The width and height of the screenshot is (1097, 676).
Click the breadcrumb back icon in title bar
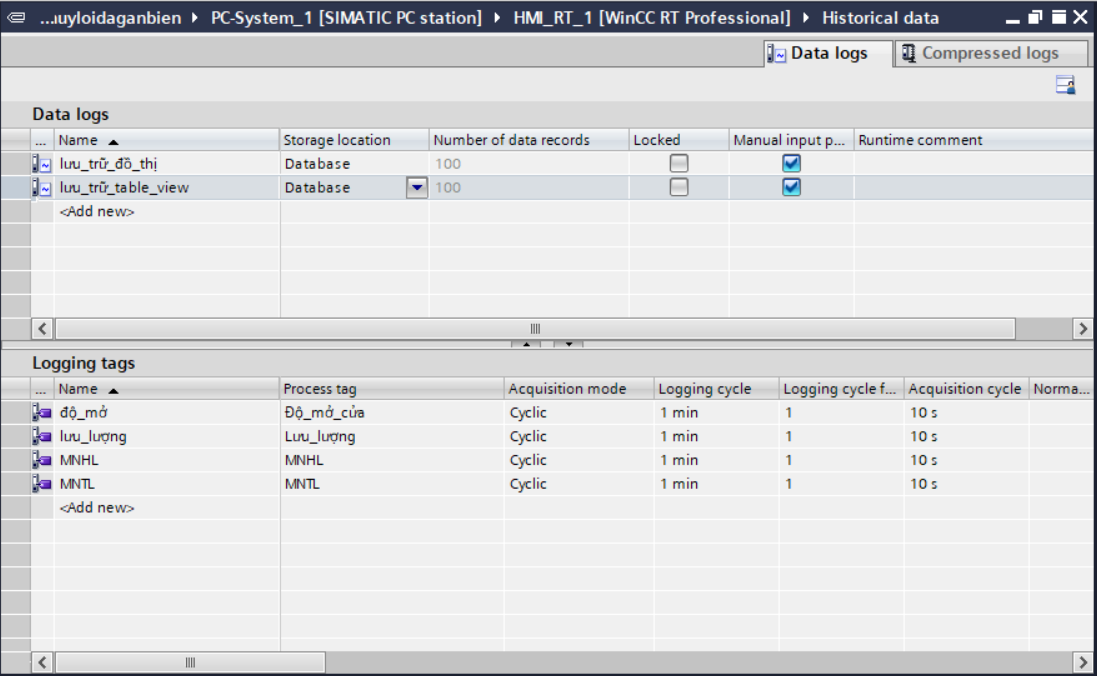point(16,18)
